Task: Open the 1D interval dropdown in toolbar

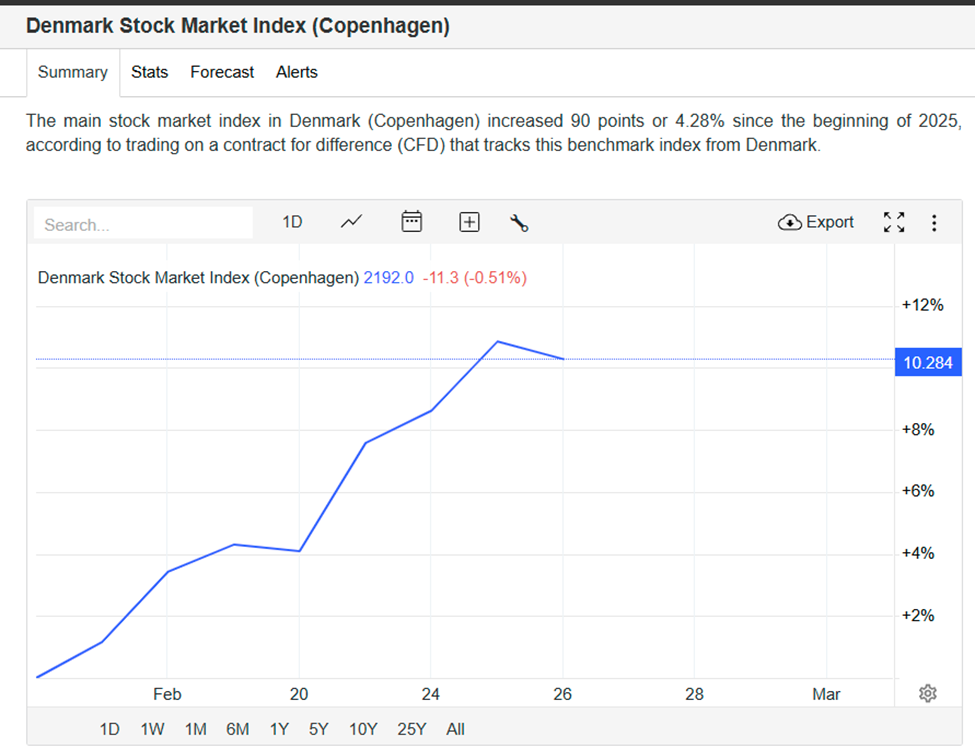Action: 292,222
